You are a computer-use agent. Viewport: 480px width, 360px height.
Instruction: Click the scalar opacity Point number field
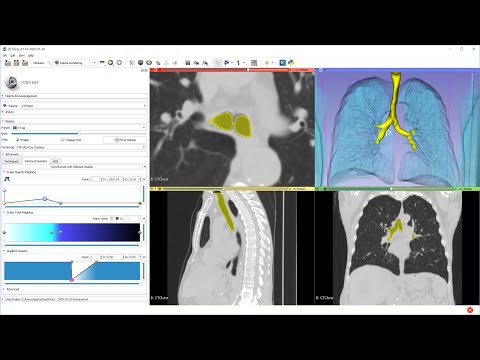tap(96, 179)
